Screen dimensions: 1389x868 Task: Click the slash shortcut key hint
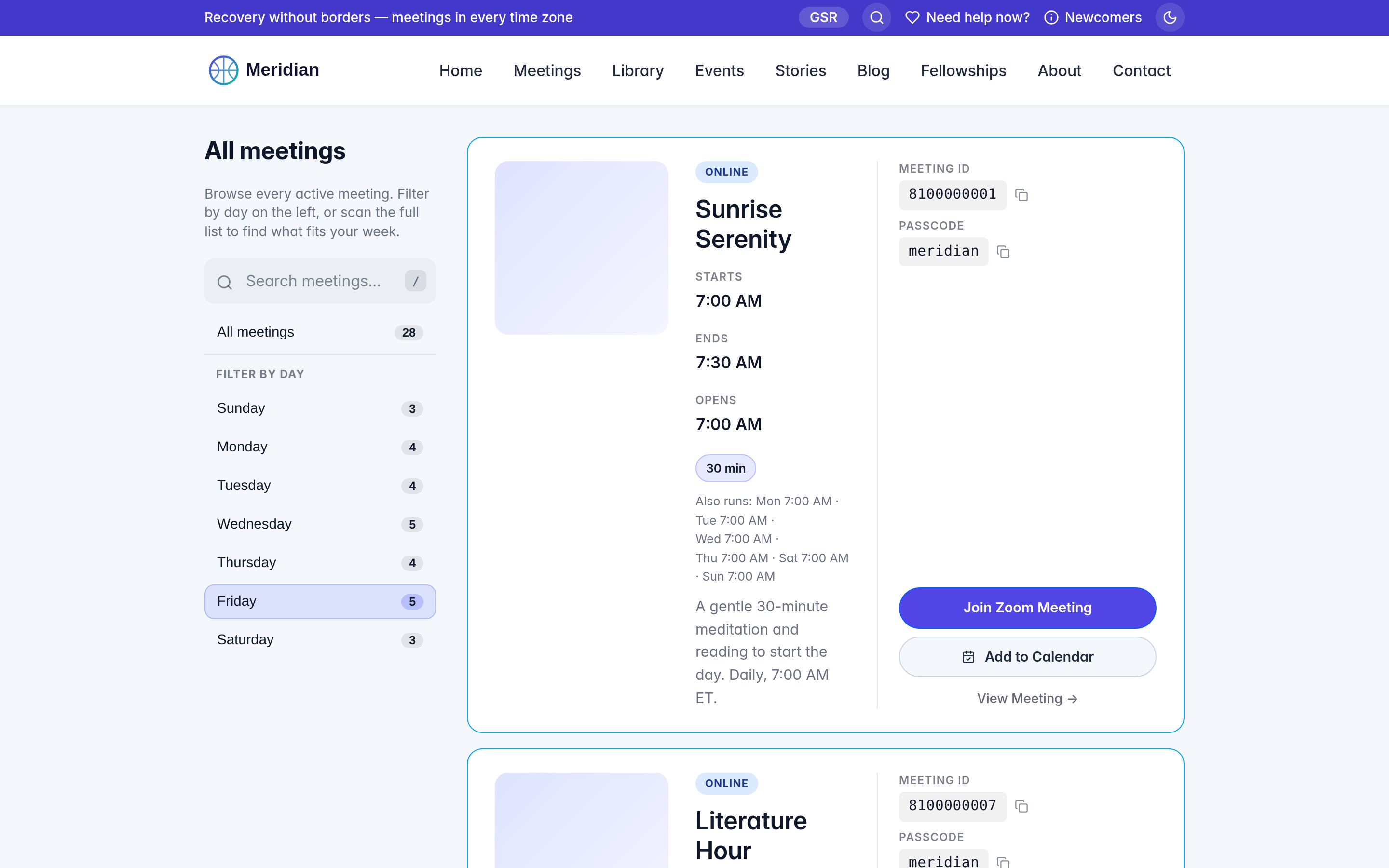point(416,281)
